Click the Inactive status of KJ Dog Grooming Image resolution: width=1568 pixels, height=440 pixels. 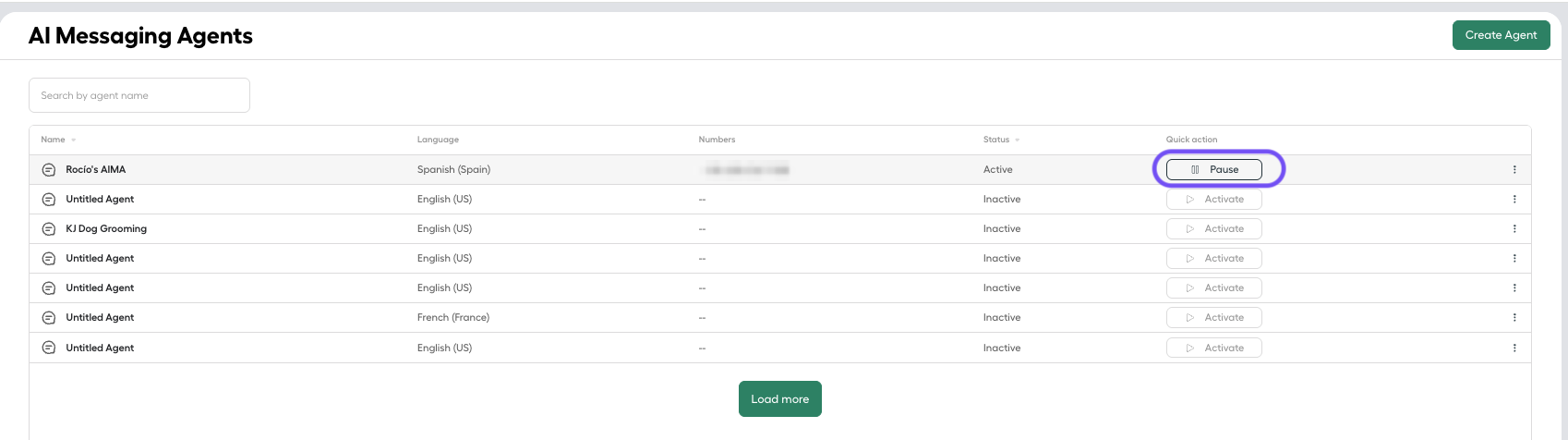[x=1002, y=228]
